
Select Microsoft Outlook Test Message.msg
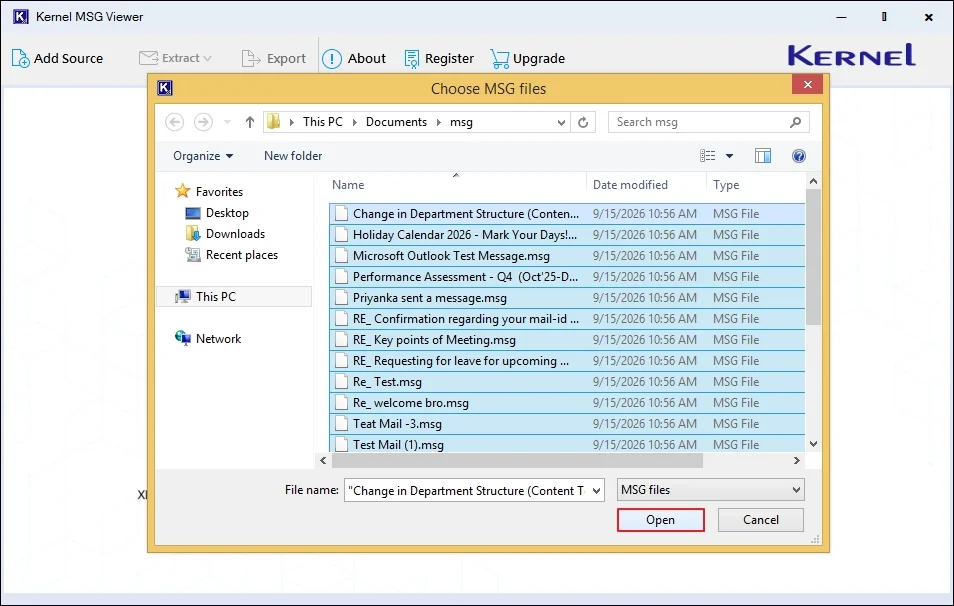click(567, 256)
